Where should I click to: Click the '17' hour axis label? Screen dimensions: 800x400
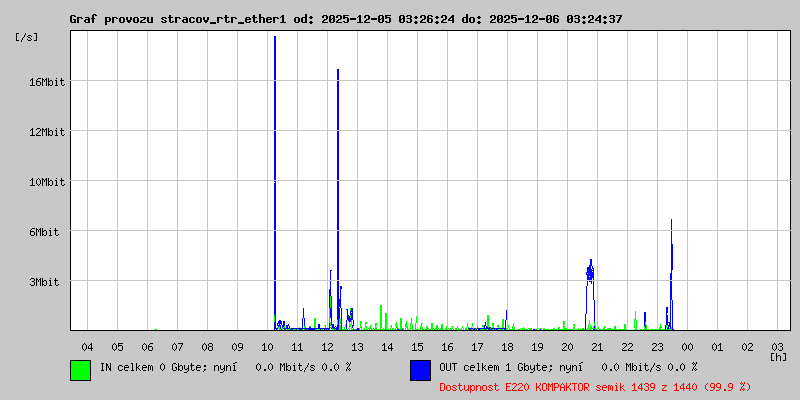tap(477, 347)
